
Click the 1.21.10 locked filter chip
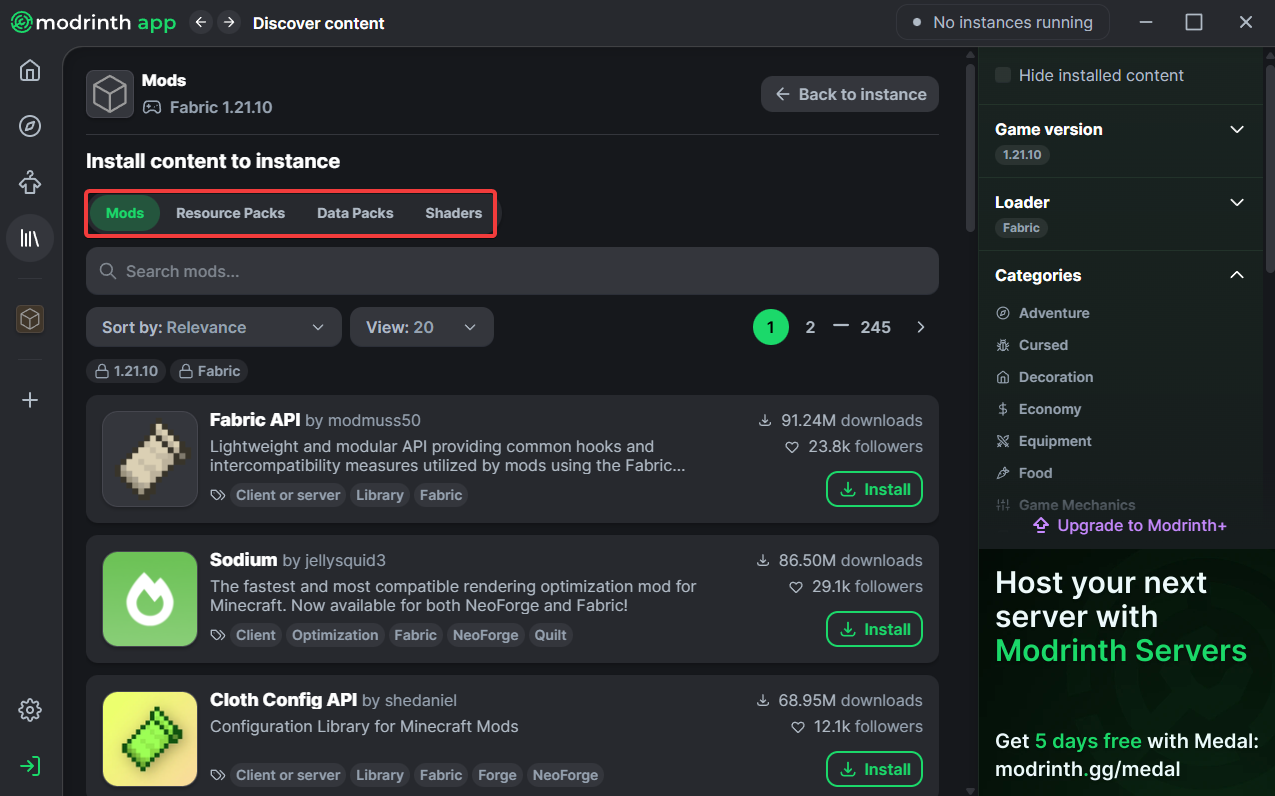click(x=126, y=371)
